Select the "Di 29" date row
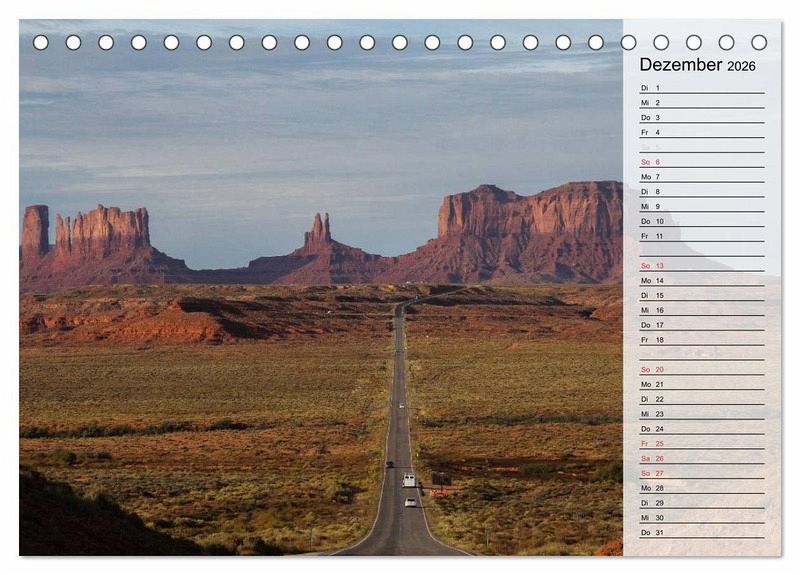 point(702,503)
